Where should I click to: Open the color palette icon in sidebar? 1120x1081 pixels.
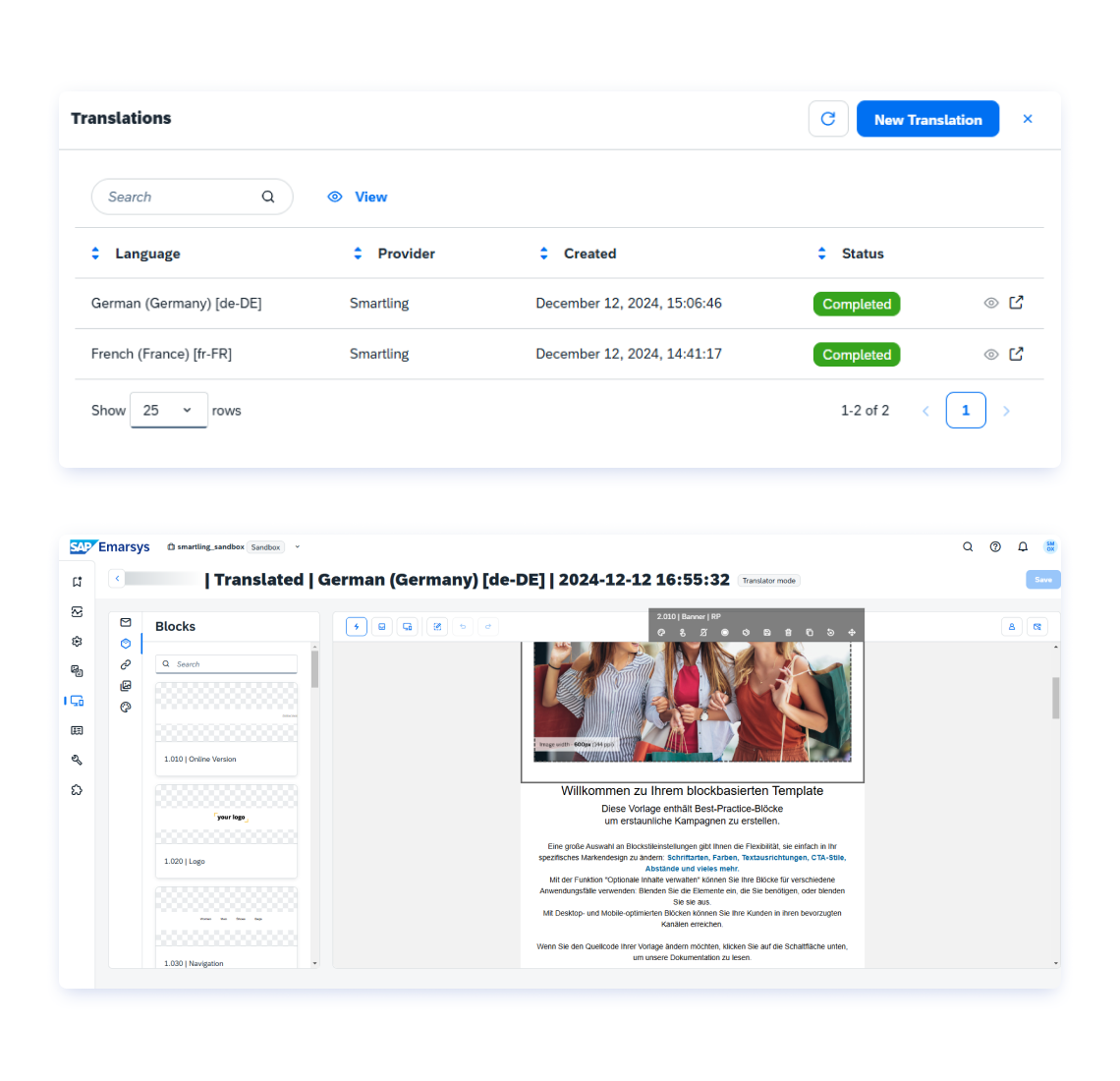pyautogui.click(x=126, y=708)
